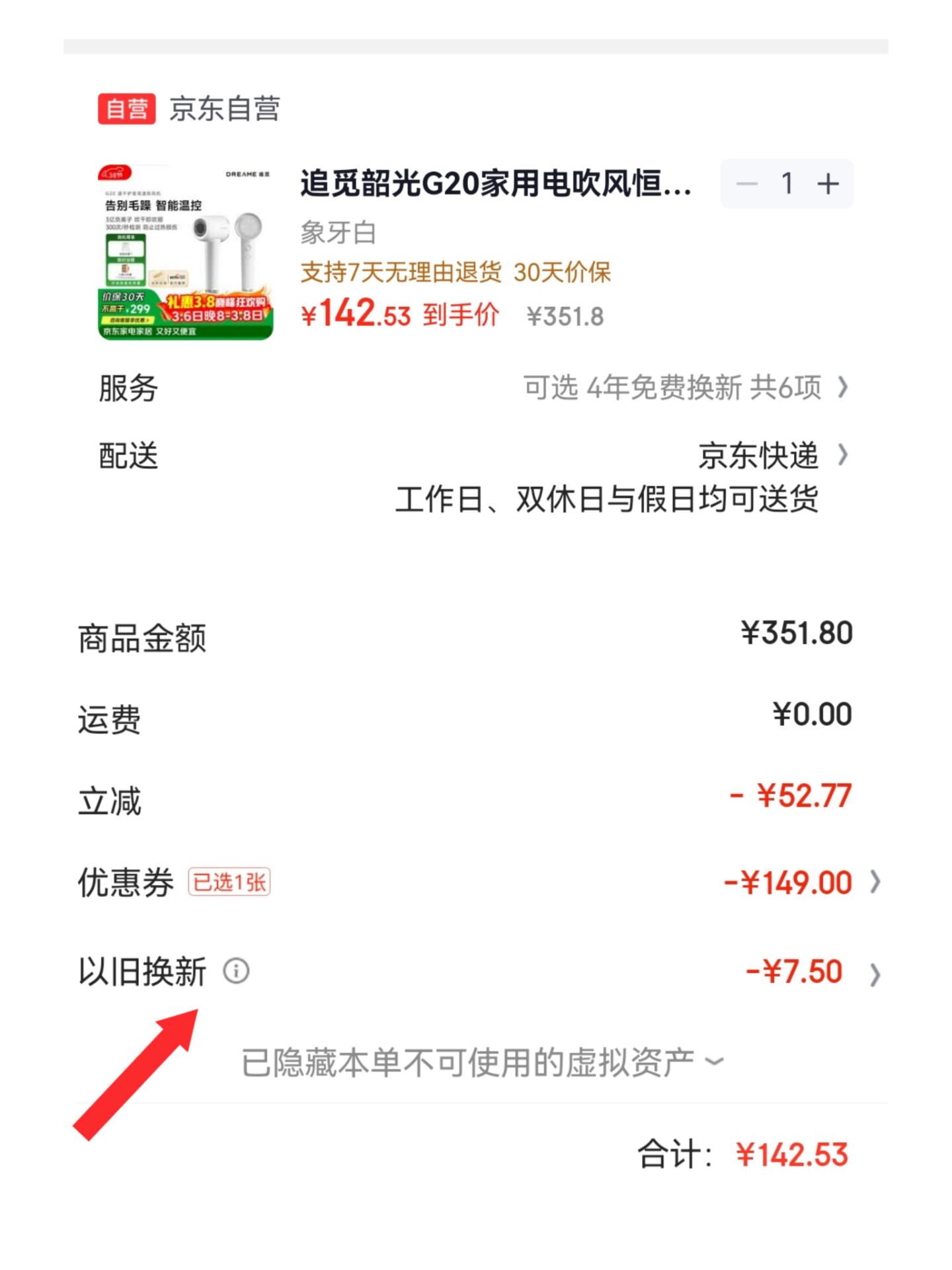Open 以旧换新 discount details arrow
The image size is (952, 1270).
(x=875, y=975)
